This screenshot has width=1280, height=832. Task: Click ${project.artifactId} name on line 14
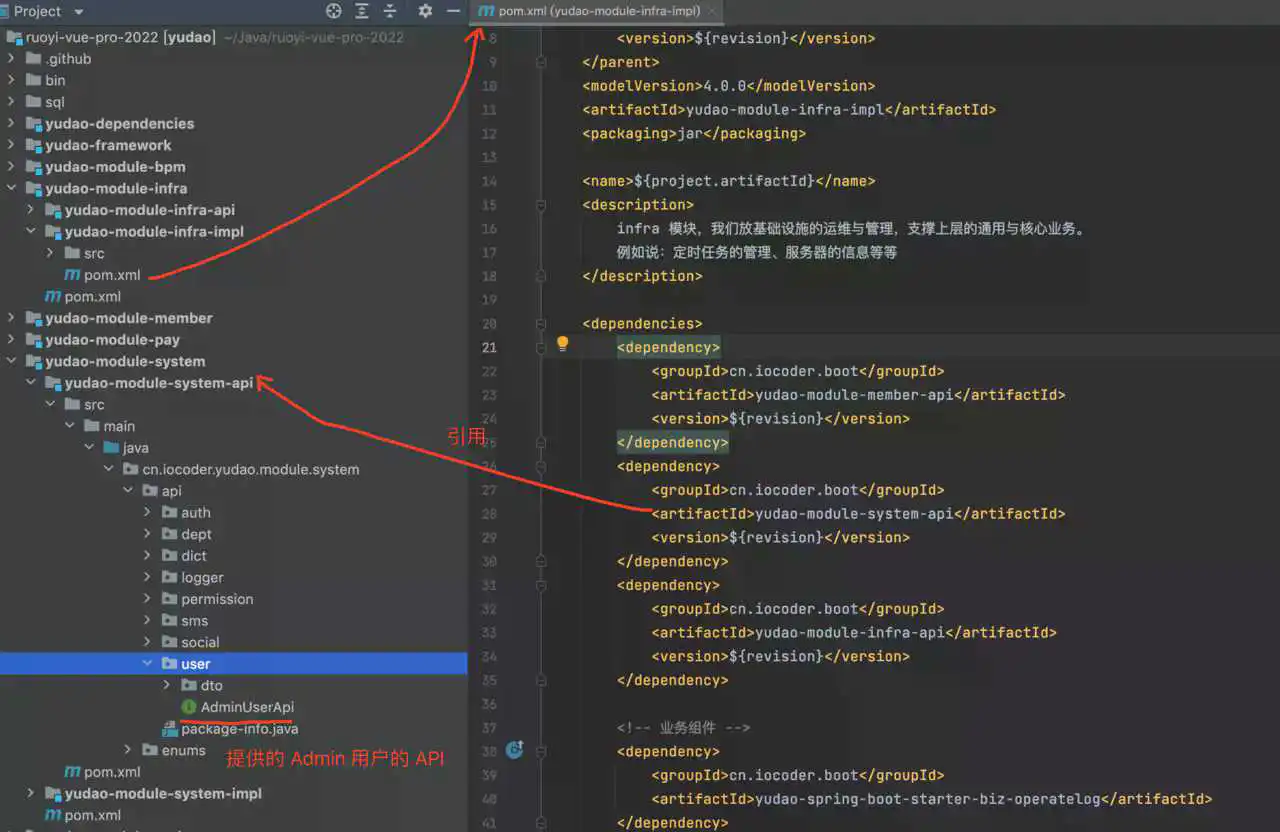(x=725, y=181)
